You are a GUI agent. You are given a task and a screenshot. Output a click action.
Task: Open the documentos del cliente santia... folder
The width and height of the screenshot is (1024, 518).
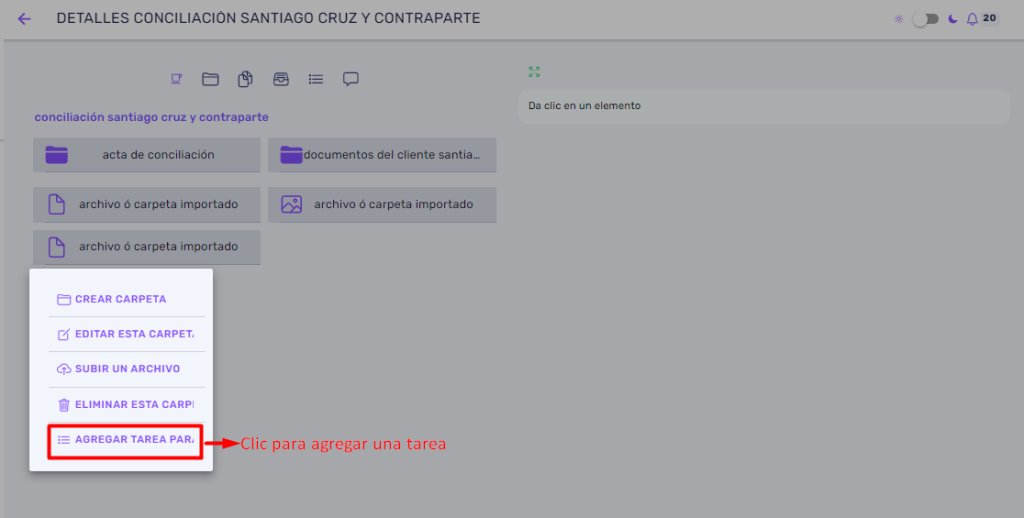[382, 155]
